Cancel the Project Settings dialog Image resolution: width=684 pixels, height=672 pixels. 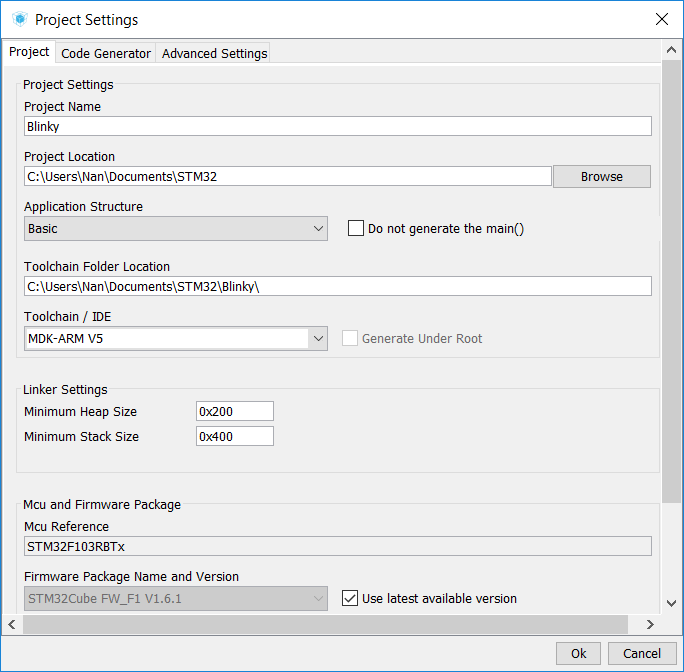[x=642, y=653]
